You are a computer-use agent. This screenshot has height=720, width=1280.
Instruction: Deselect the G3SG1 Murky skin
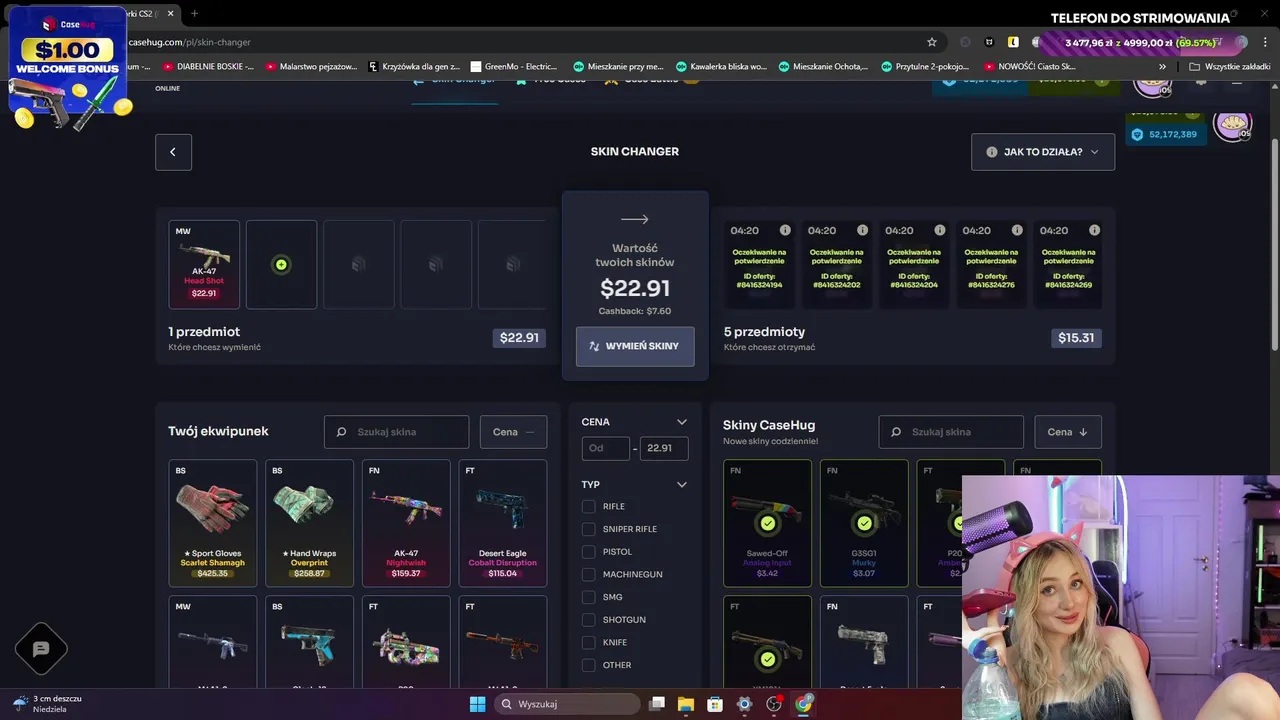(x=864, y=523)
